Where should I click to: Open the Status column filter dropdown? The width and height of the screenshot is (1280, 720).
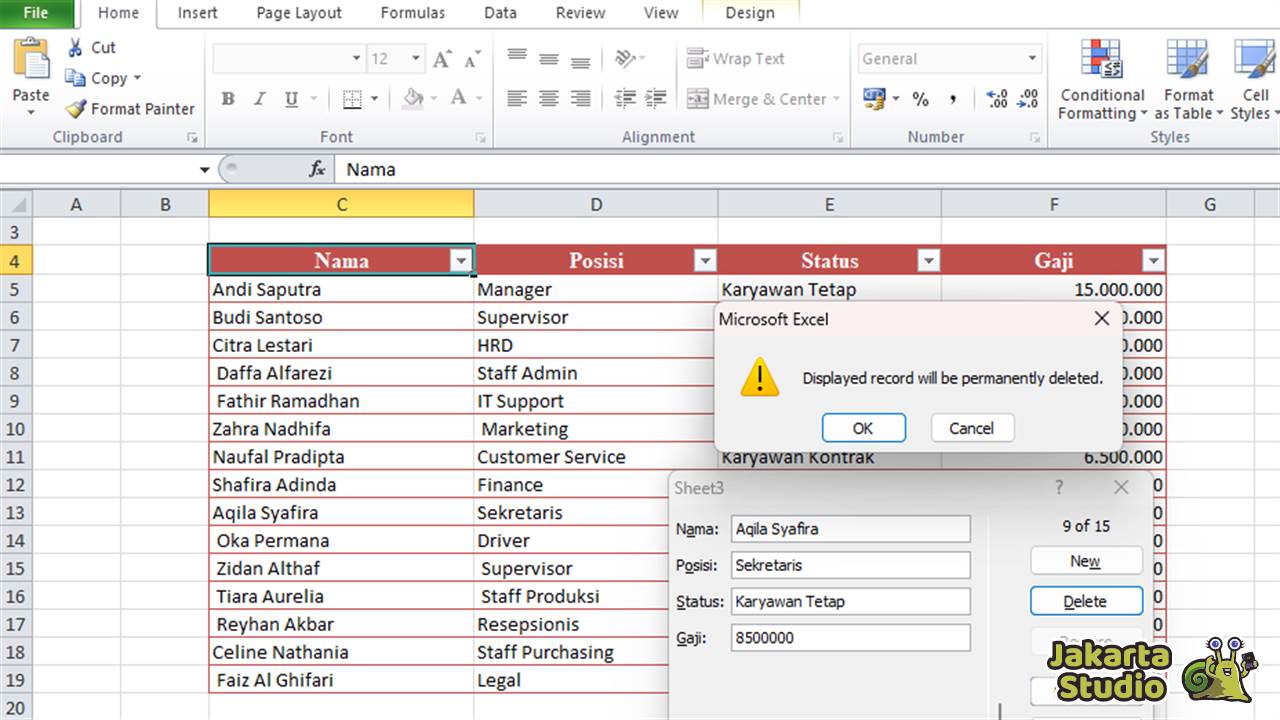click(x=928, y=260)
